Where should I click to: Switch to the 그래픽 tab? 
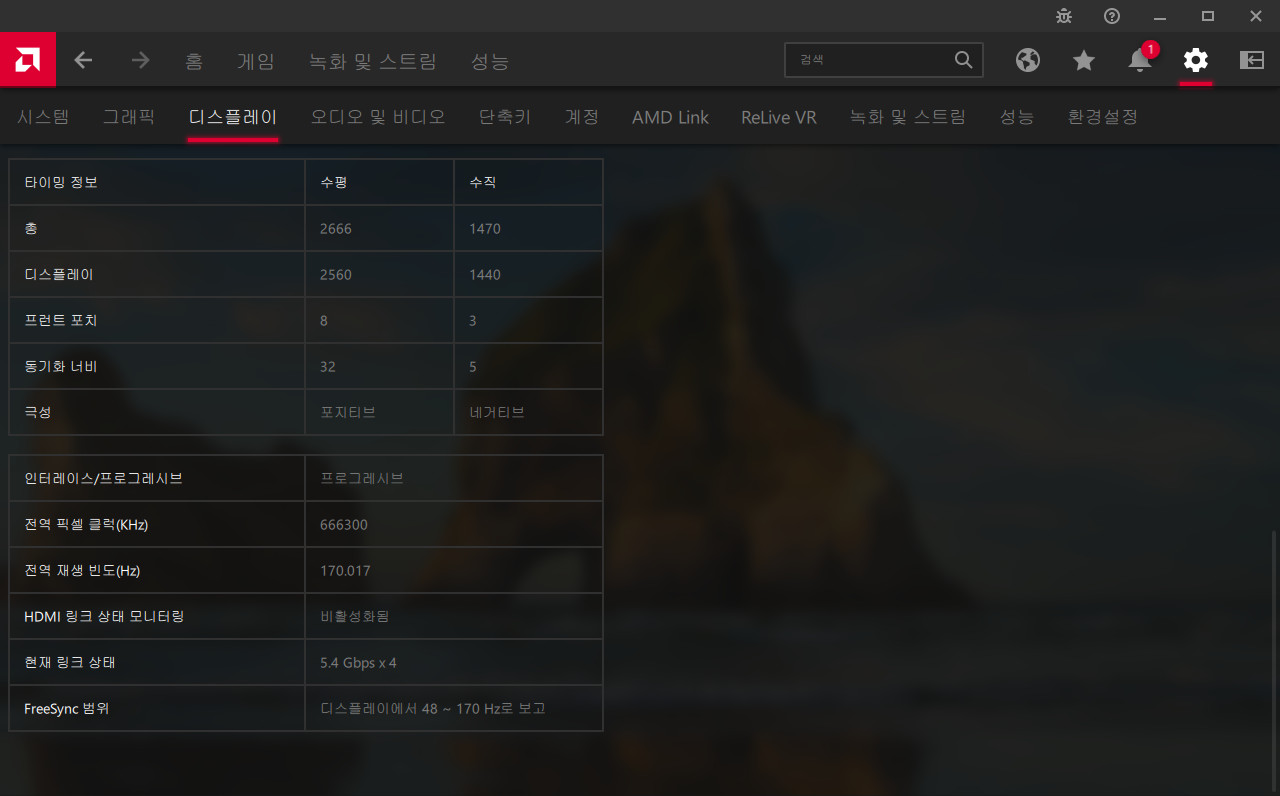click(129, 117)
